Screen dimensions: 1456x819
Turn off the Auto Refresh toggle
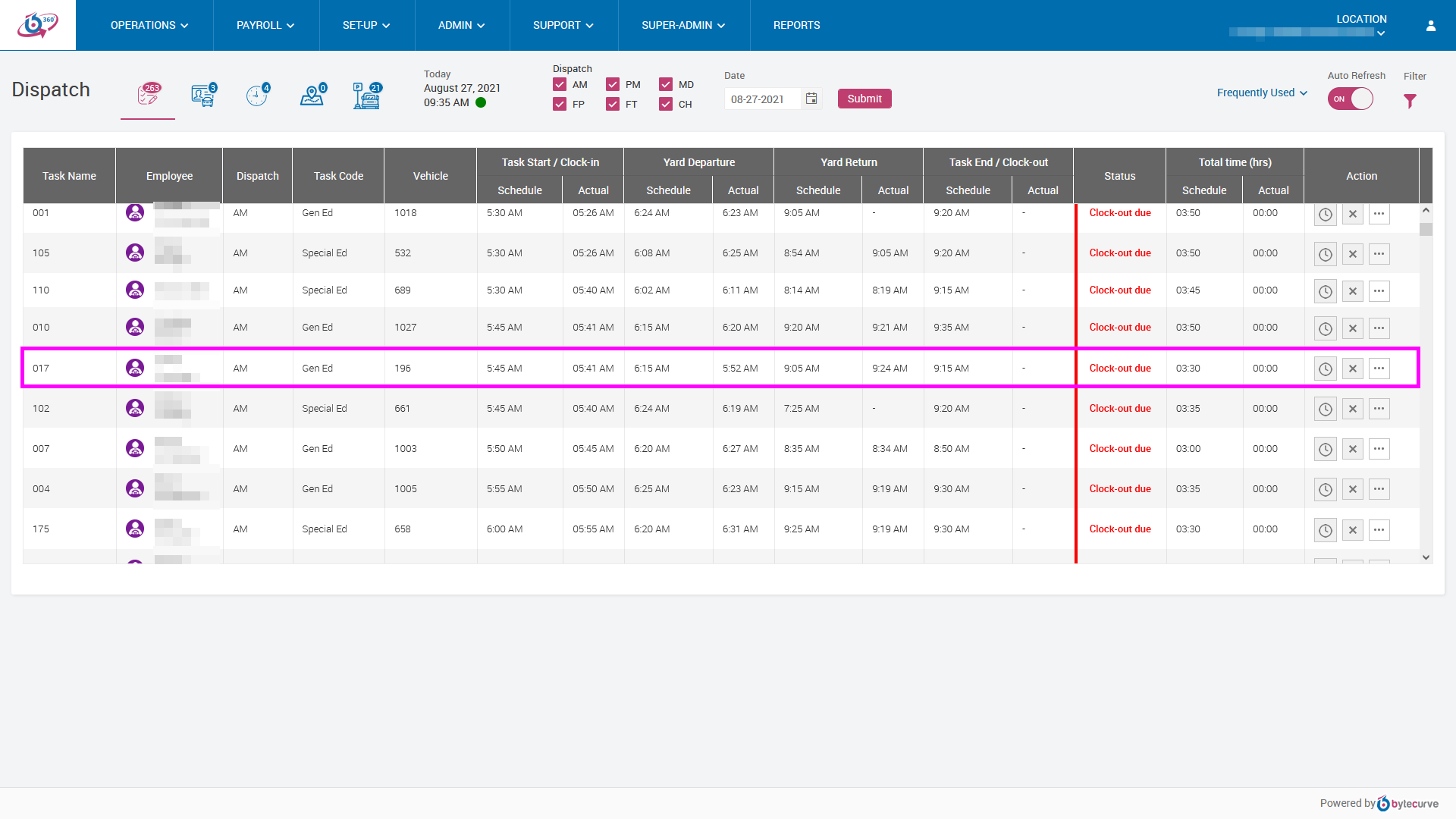[1350, 99]
